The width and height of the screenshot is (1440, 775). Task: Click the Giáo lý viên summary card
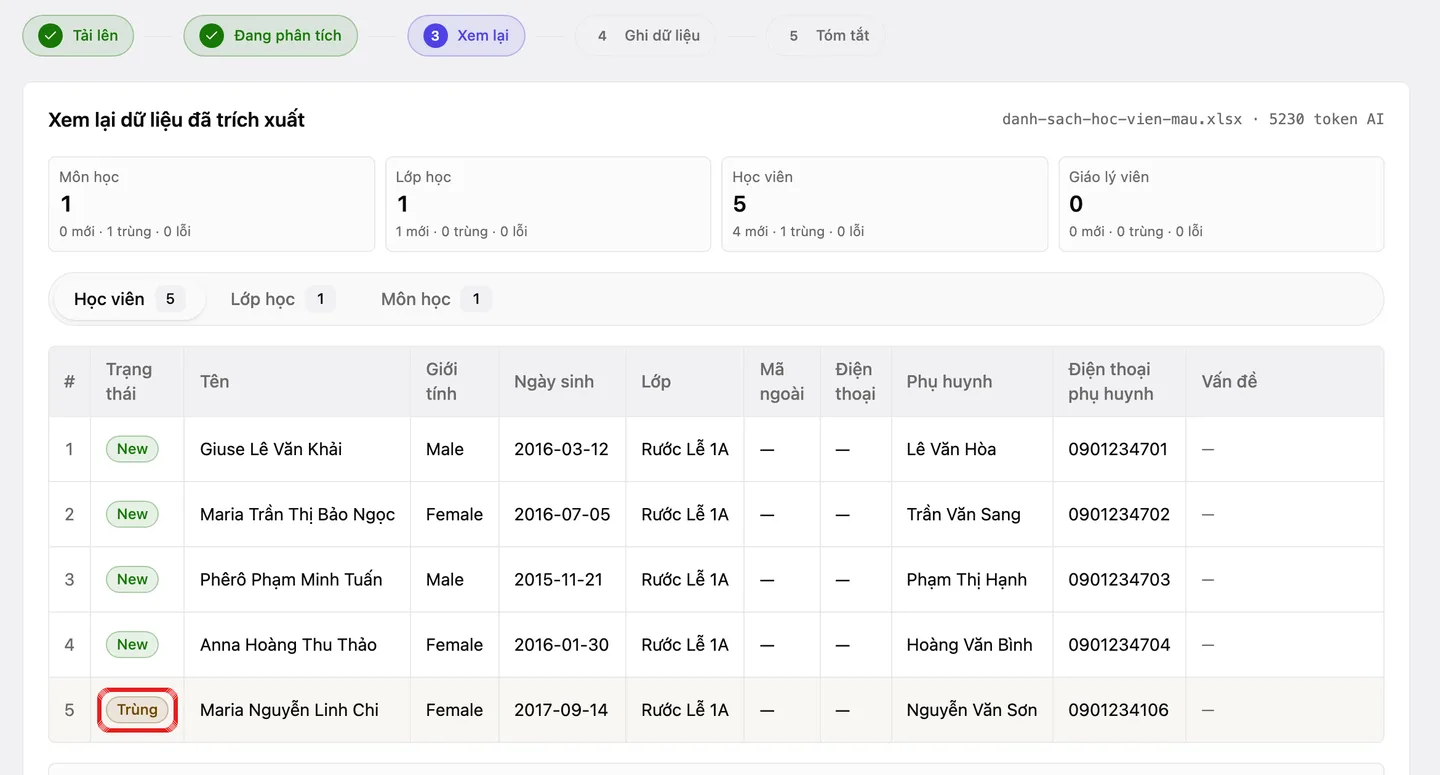tap(1221, 204)
